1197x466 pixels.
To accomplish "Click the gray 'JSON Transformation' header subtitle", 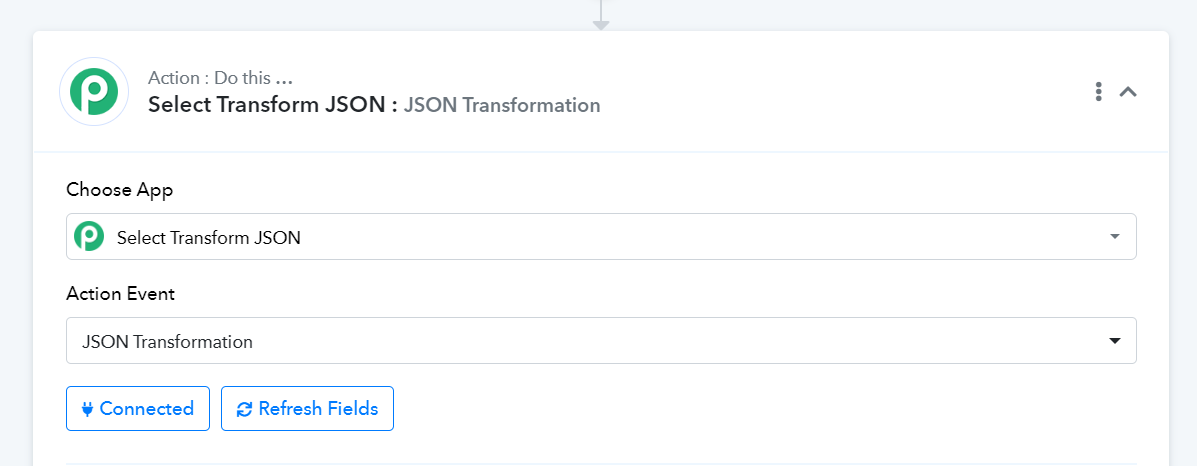I will (x=502, y=105).
